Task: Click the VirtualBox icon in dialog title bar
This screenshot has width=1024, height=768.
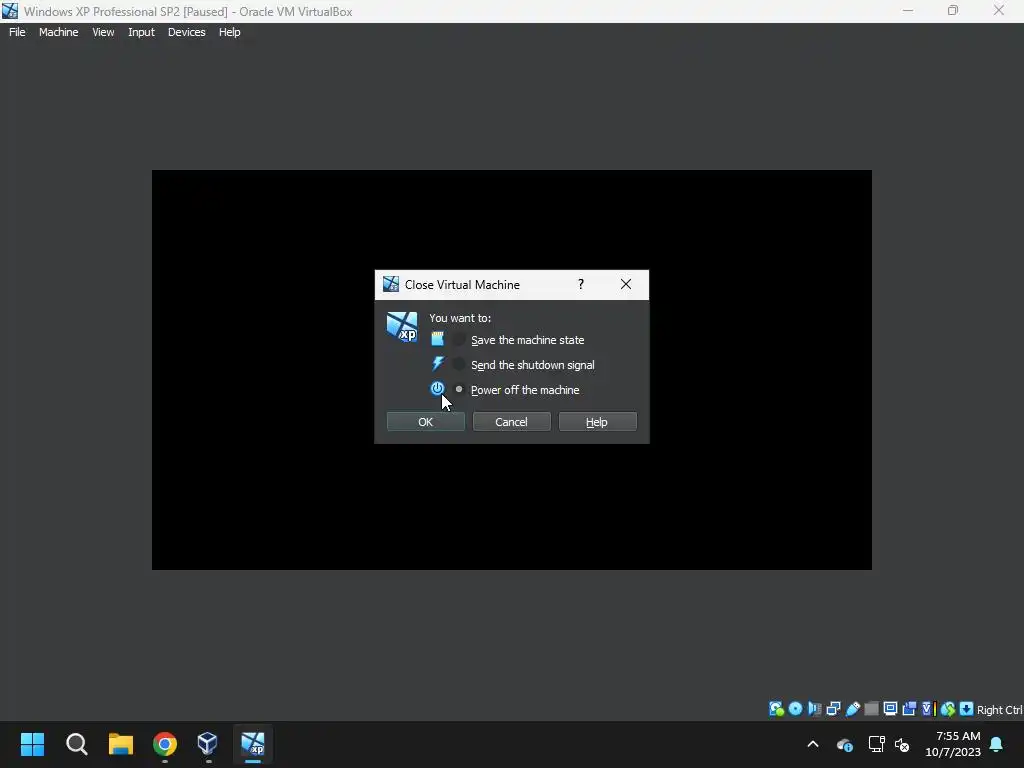Action: pos(391,284)
